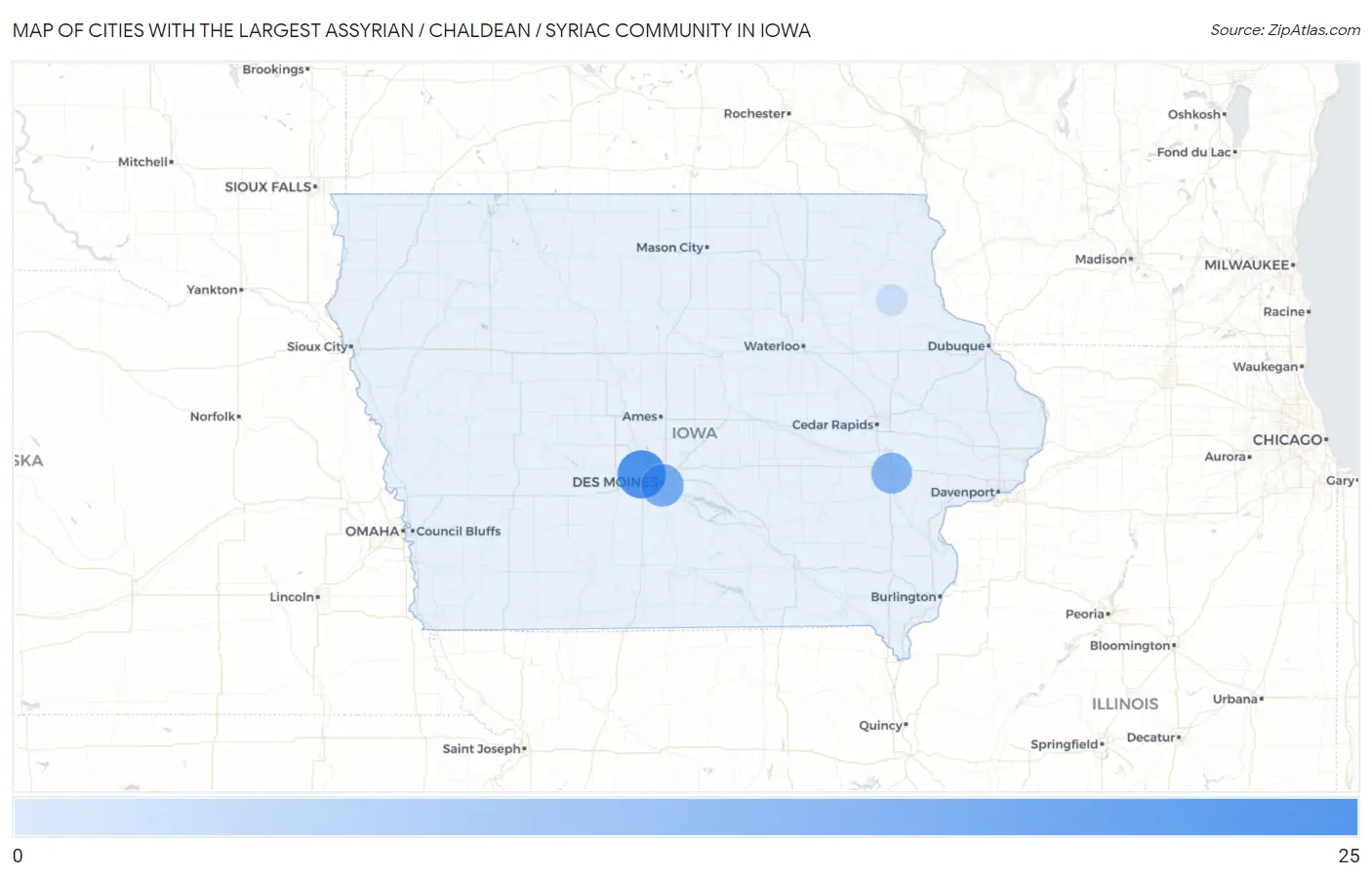This screenshot has height=877, width=1372.
Task: Click the Lincoln label
Action: pyautogui.click(x=292, y=596)
